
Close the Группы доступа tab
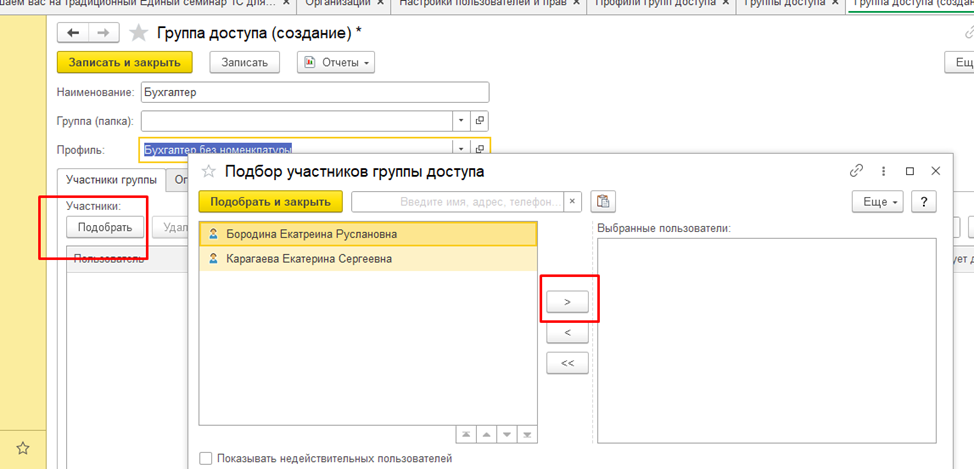(x=835, y=3)
